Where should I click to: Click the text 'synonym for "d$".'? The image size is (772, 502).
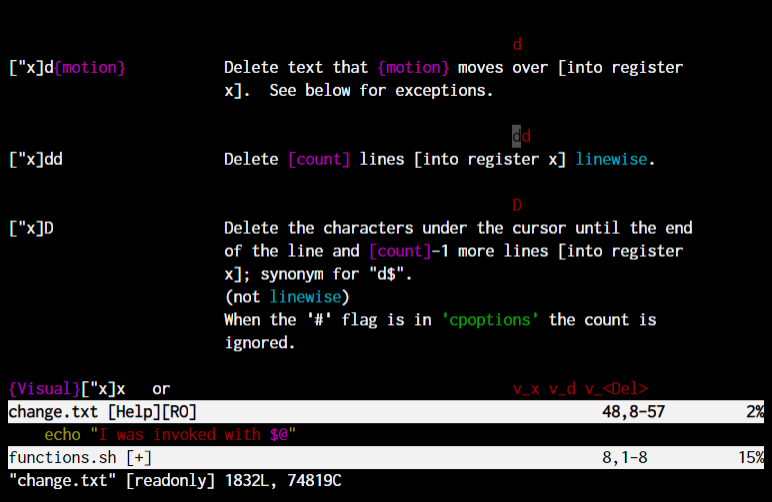(x=336, y=274)
